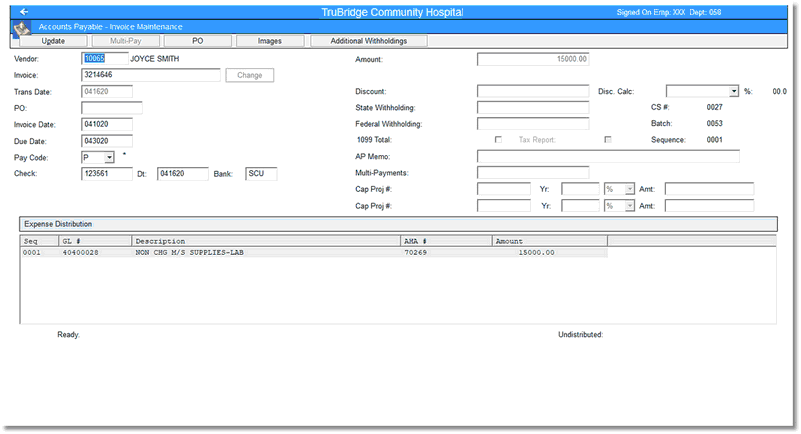Open the second Cap Proj percent dropdown
801x434 pixels.
629,206
